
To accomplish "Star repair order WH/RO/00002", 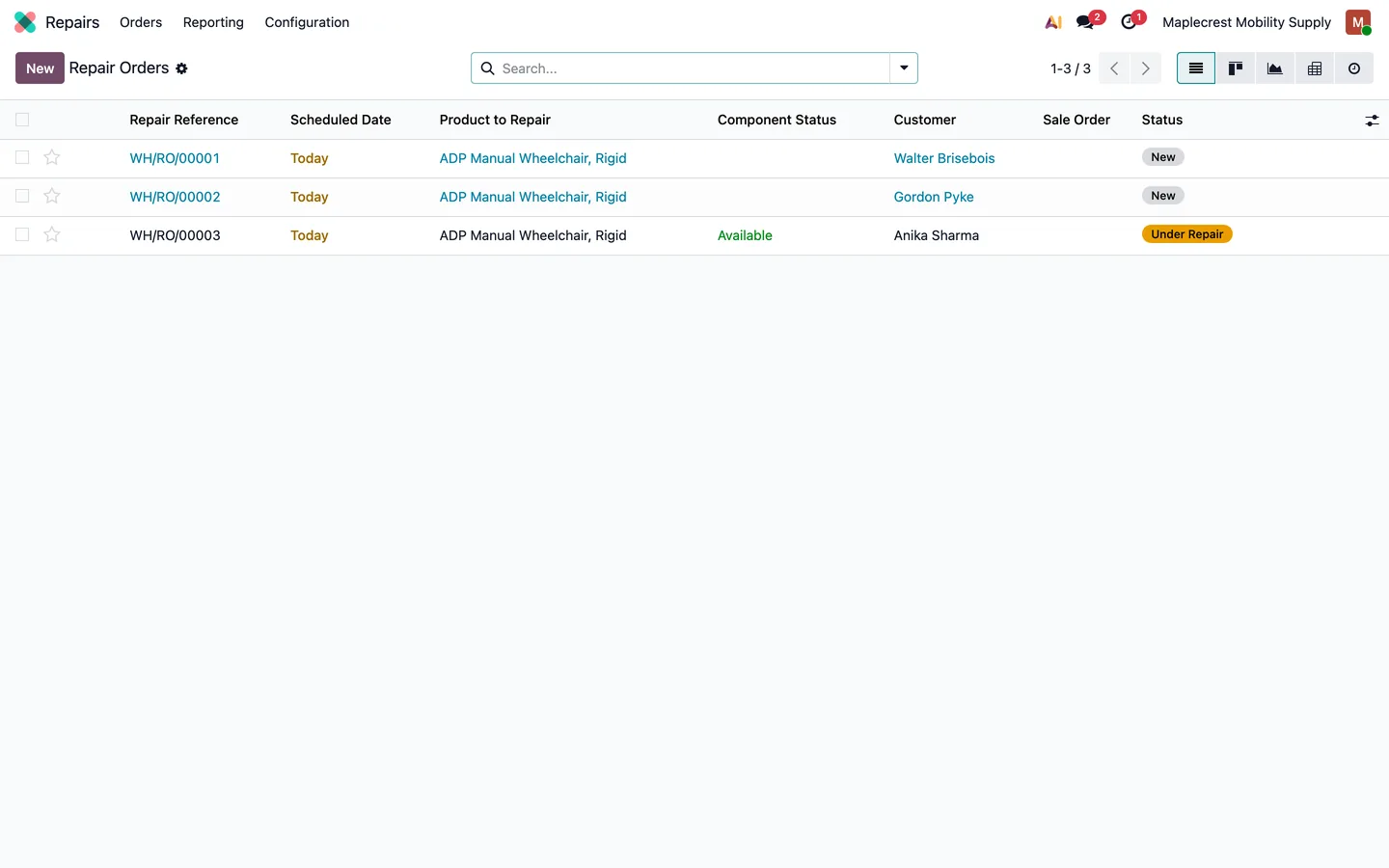I will pyautogui.click(x=52, y=196).
